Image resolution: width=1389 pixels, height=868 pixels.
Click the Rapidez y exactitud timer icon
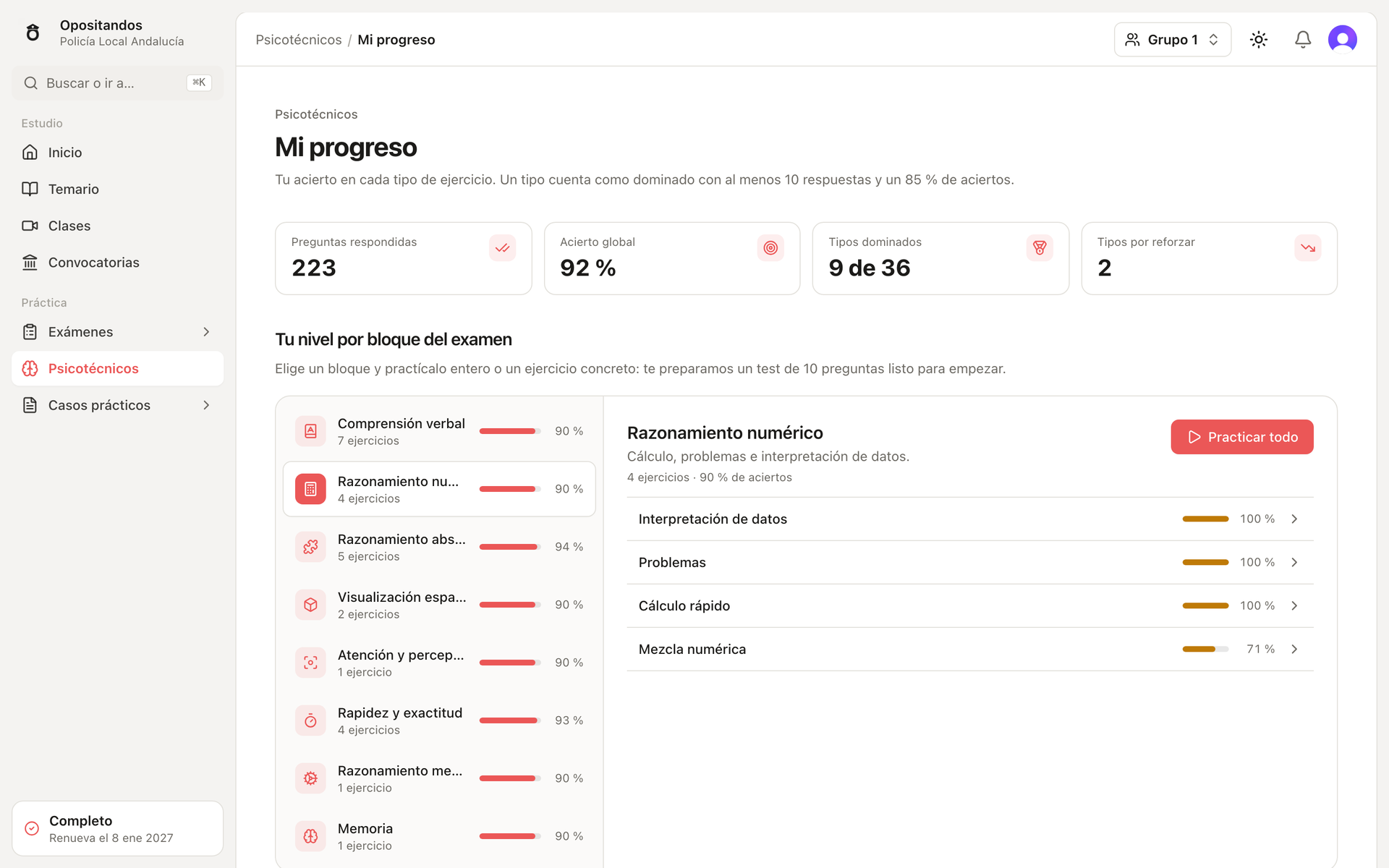pyautogui.click(x=310, y=720)
